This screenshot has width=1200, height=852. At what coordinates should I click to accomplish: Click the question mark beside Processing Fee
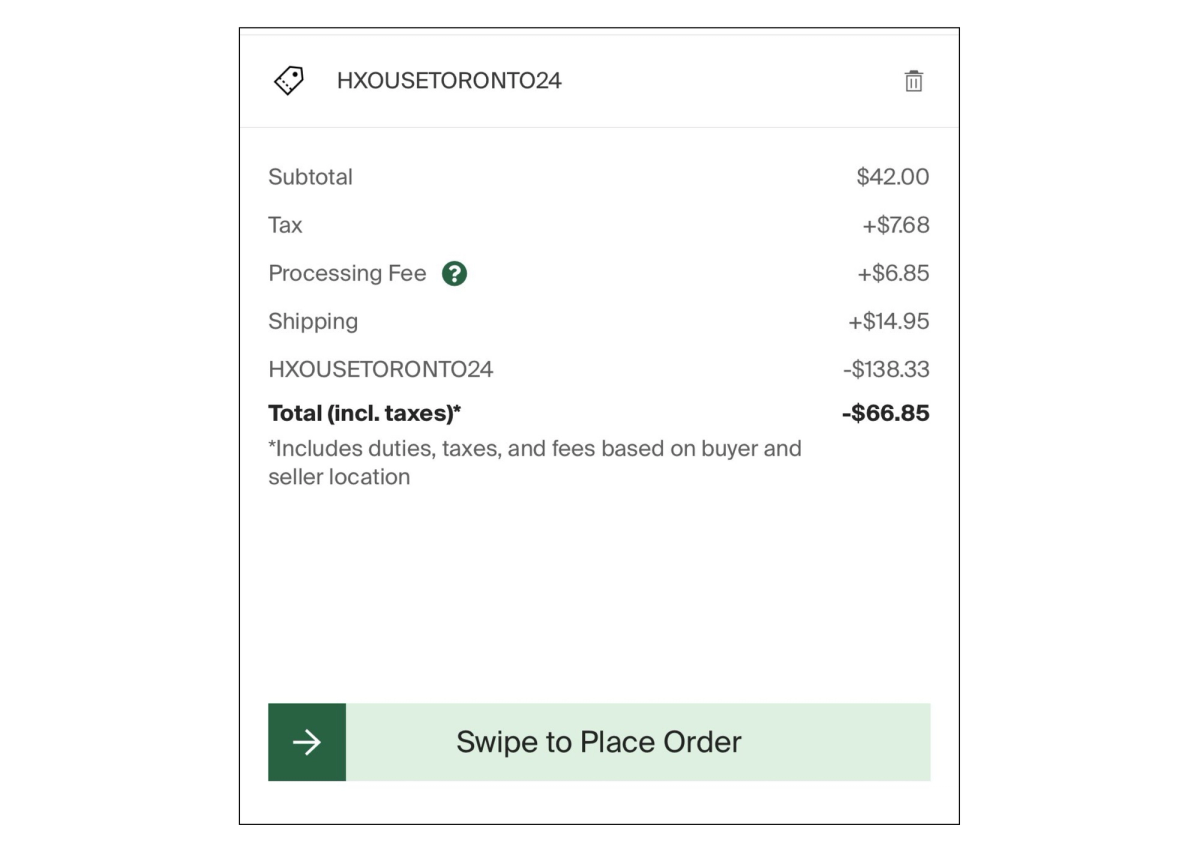pos(455,272)
